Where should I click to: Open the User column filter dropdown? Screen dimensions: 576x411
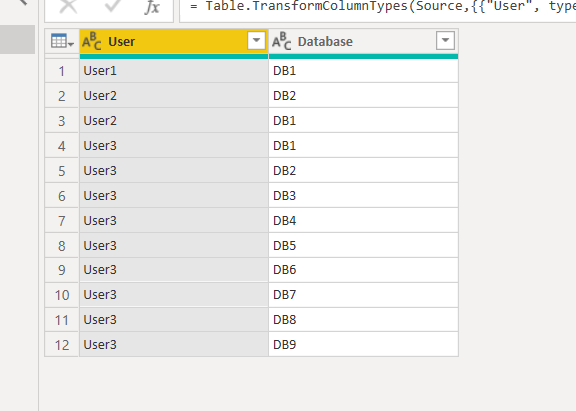256,40
